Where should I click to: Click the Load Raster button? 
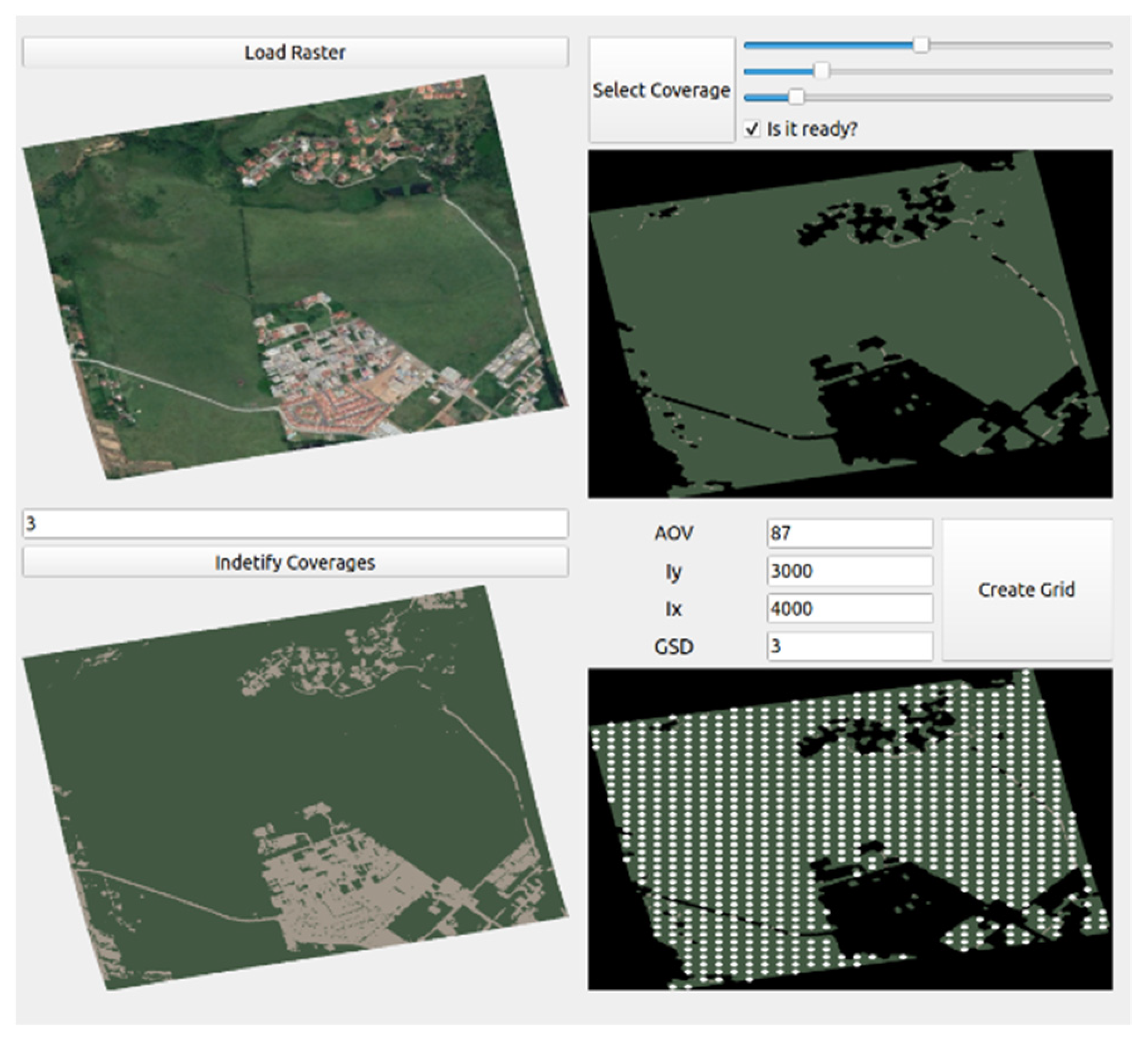point(295,53)
